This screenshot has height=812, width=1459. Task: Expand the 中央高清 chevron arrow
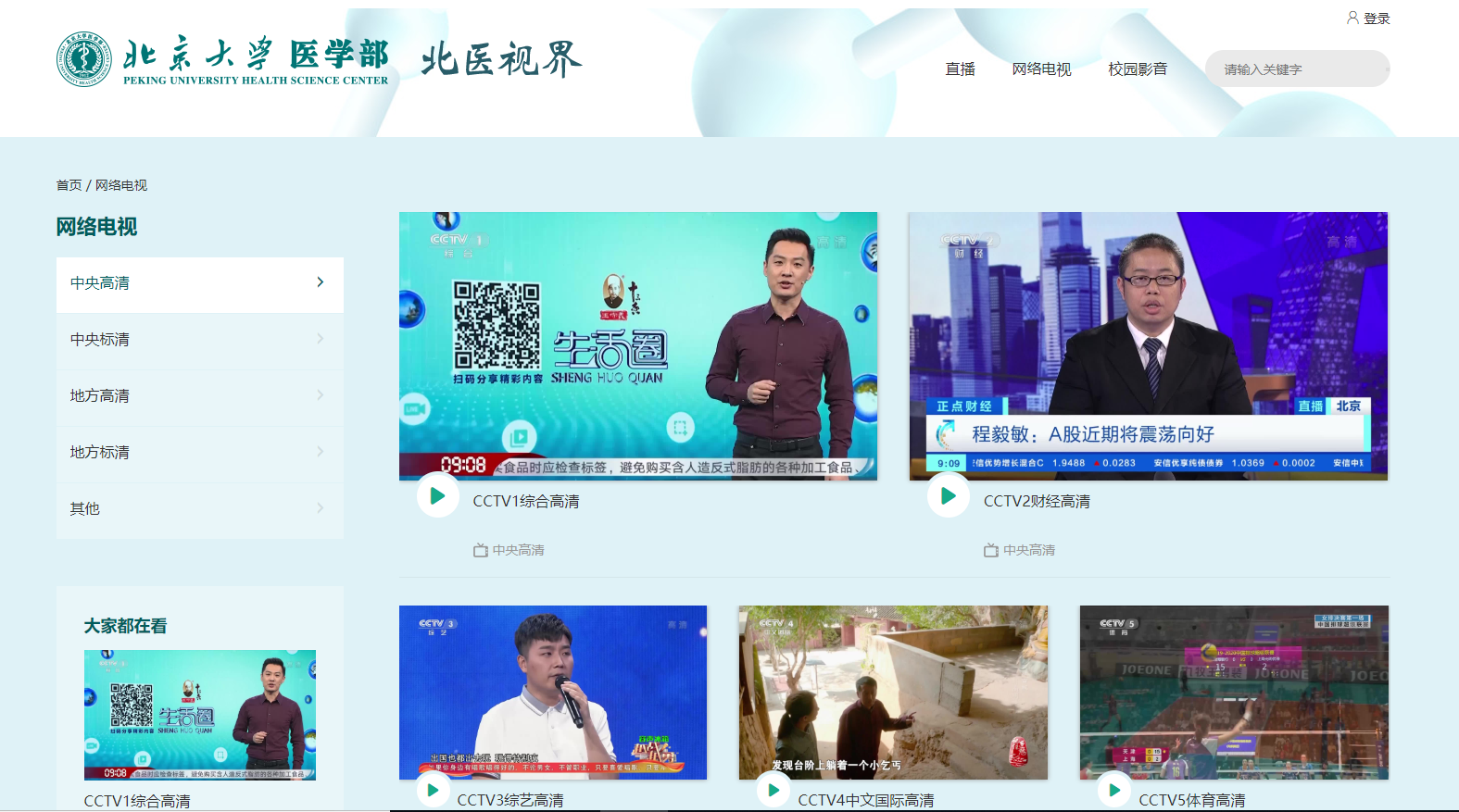[x=321, y=282]
